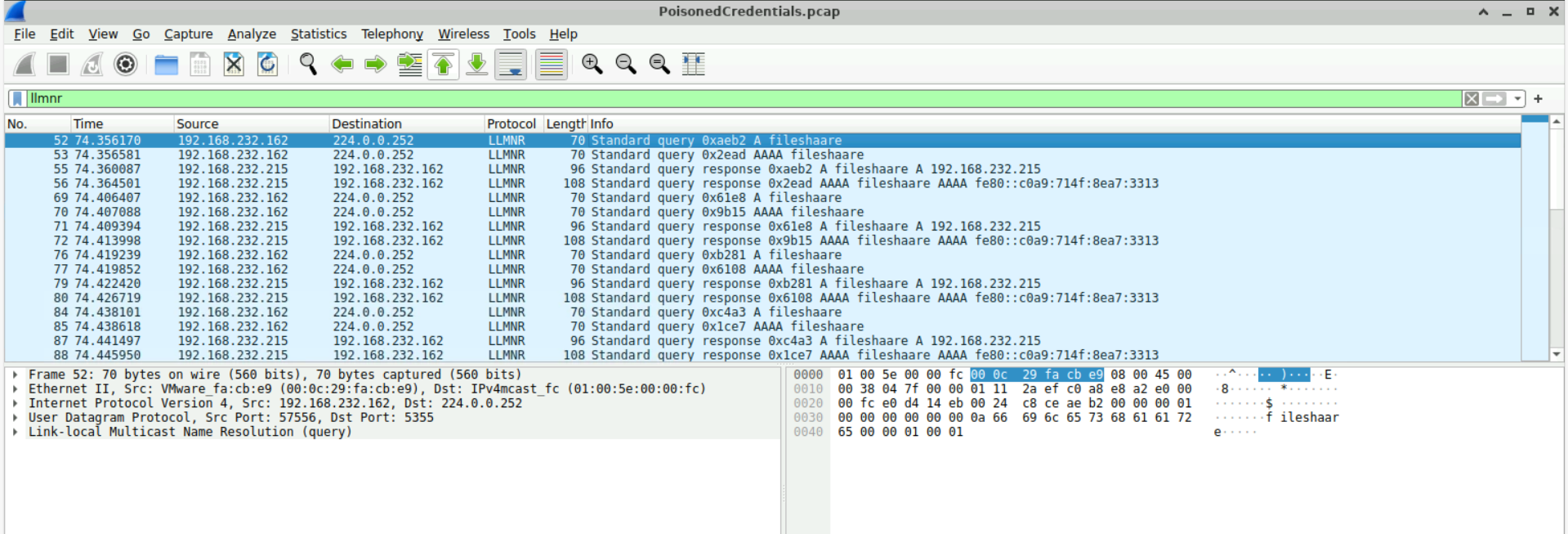Go back in packet history arrow
1568x534 pixels.
(x=342, y=64)
